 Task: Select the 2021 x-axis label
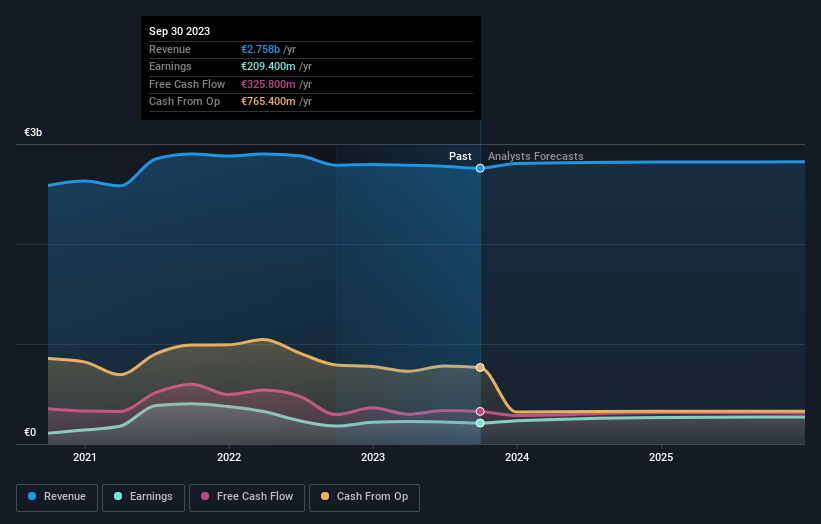(85, 457)
